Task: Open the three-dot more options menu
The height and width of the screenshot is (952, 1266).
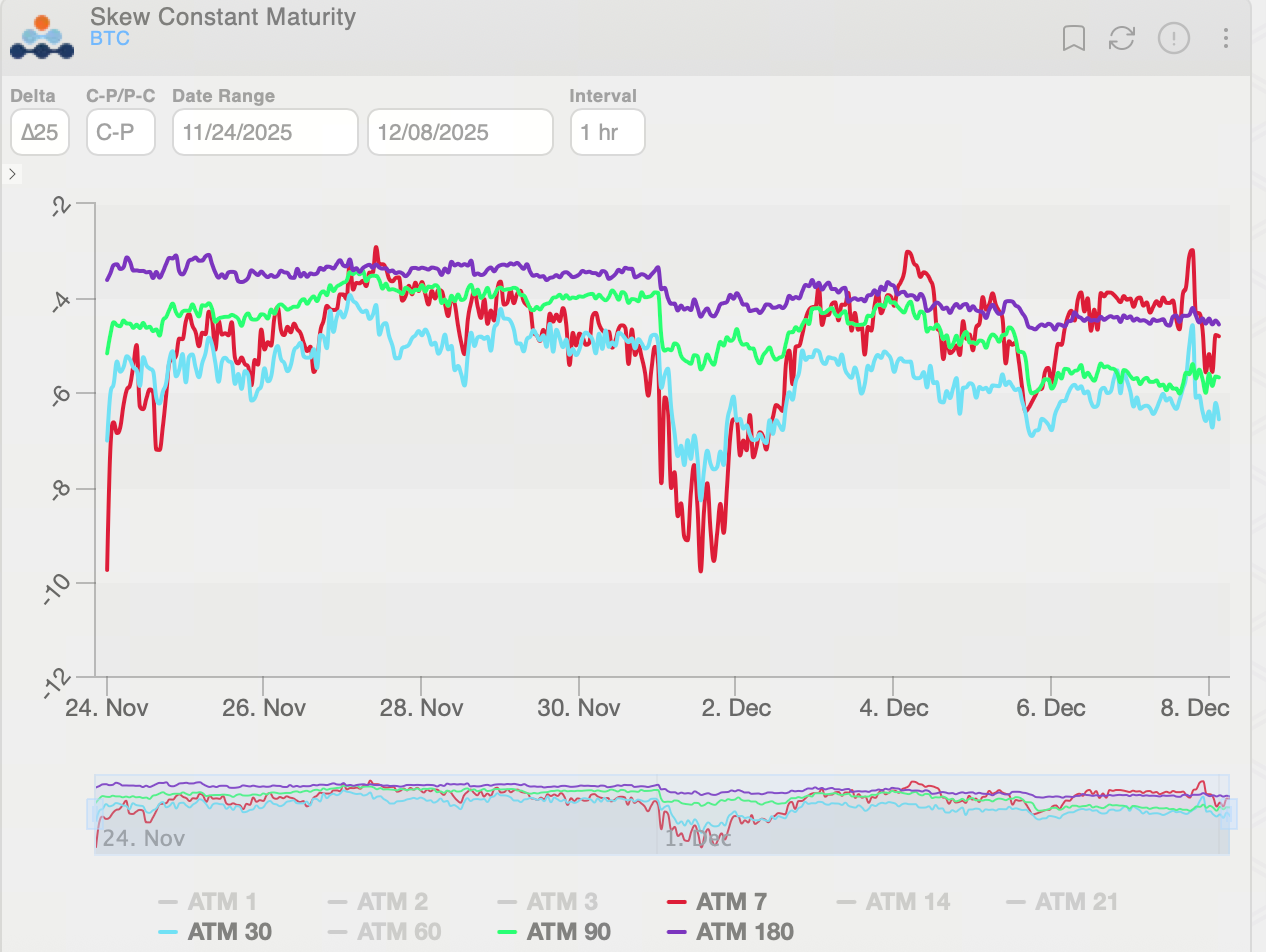Action: 1225,39
